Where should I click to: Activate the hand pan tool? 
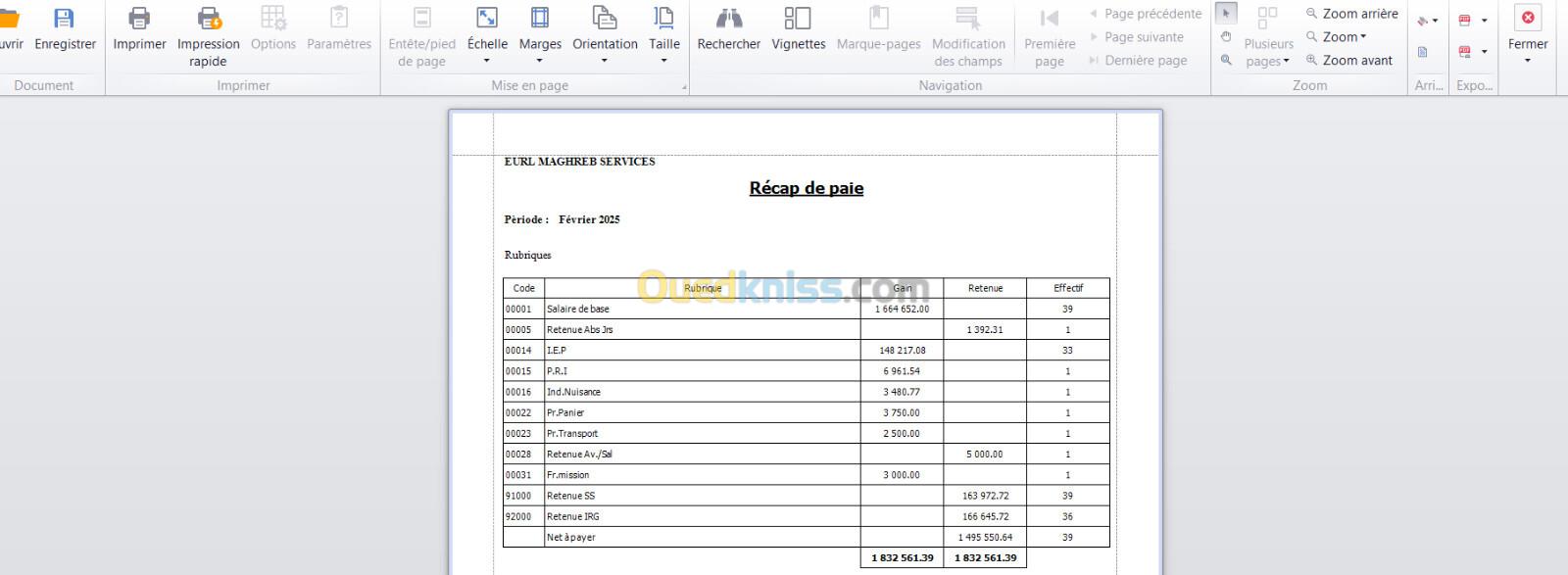click(x=1226, y=37)
